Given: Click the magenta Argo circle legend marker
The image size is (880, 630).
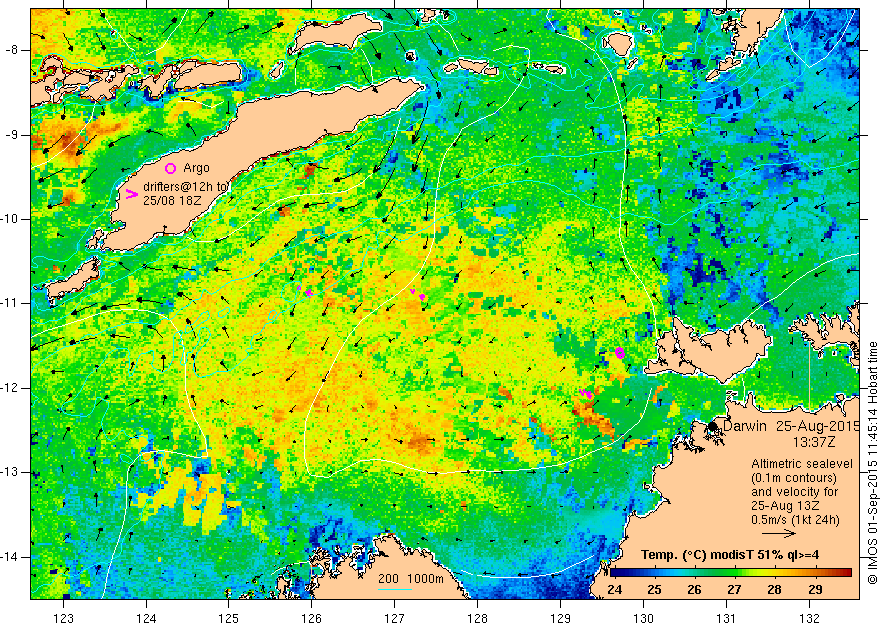Looking at the screenshot, I should (171, 168).
